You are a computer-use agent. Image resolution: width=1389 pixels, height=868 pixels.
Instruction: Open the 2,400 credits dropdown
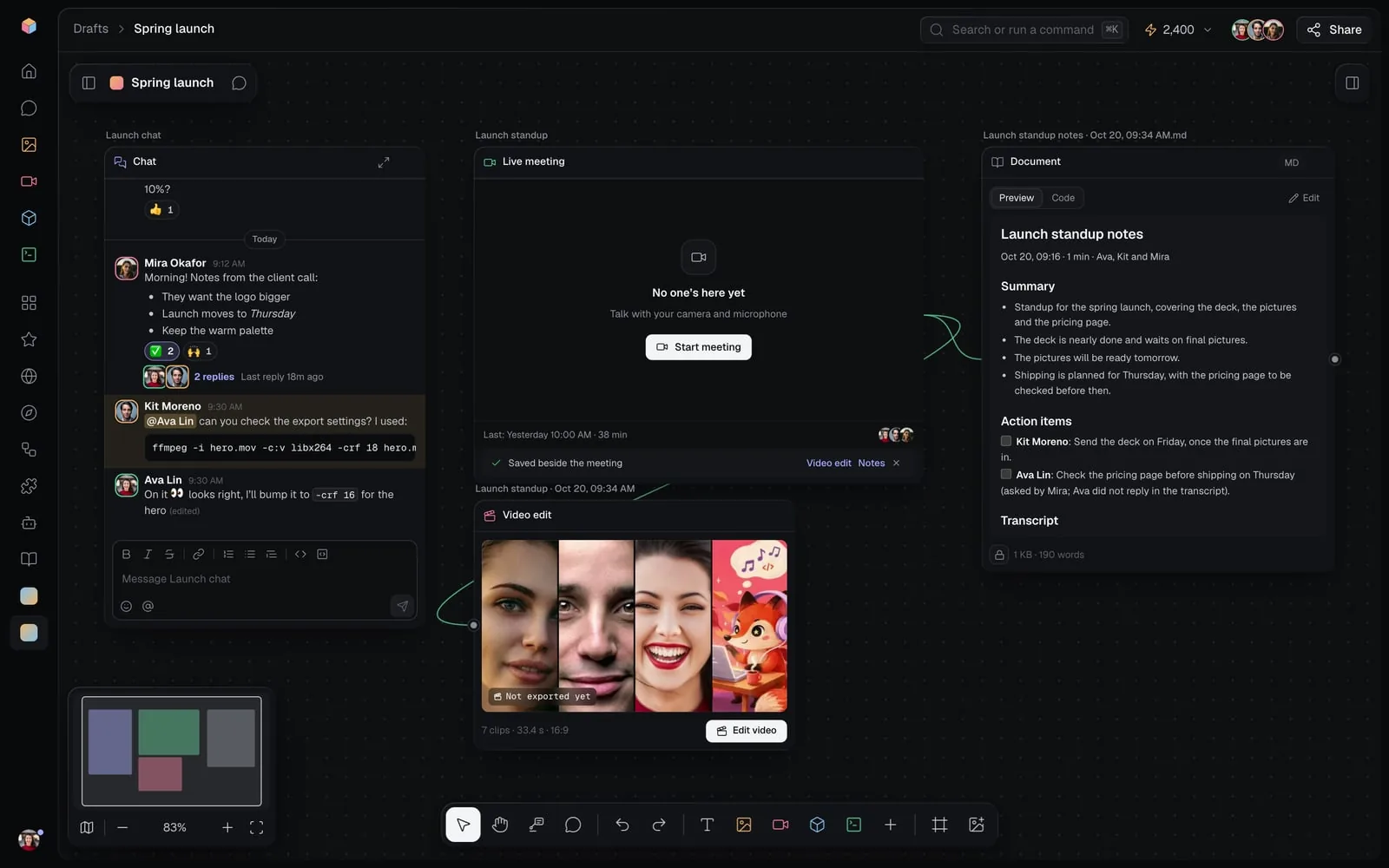[1177, 30]
